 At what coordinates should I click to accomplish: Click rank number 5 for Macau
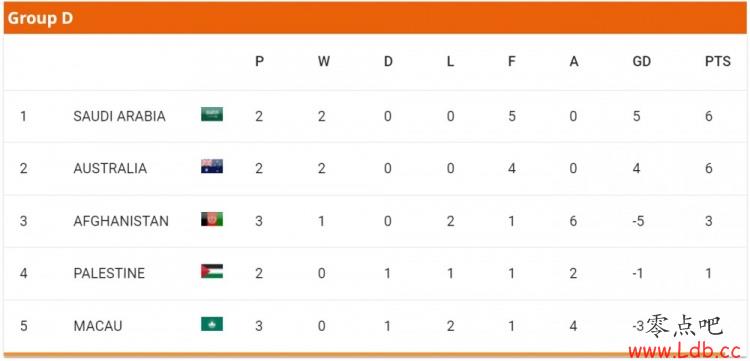pyautogui.click(x=23, y=326)
